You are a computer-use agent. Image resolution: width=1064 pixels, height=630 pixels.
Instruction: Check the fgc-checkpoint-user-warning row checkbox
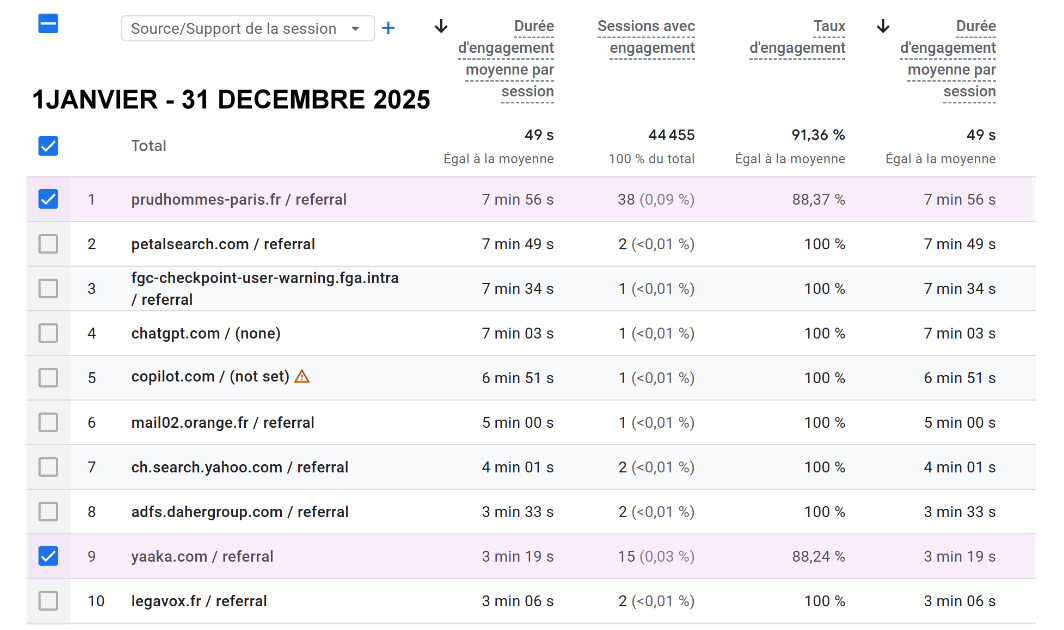pyautogui.click(x=48, y=289)
